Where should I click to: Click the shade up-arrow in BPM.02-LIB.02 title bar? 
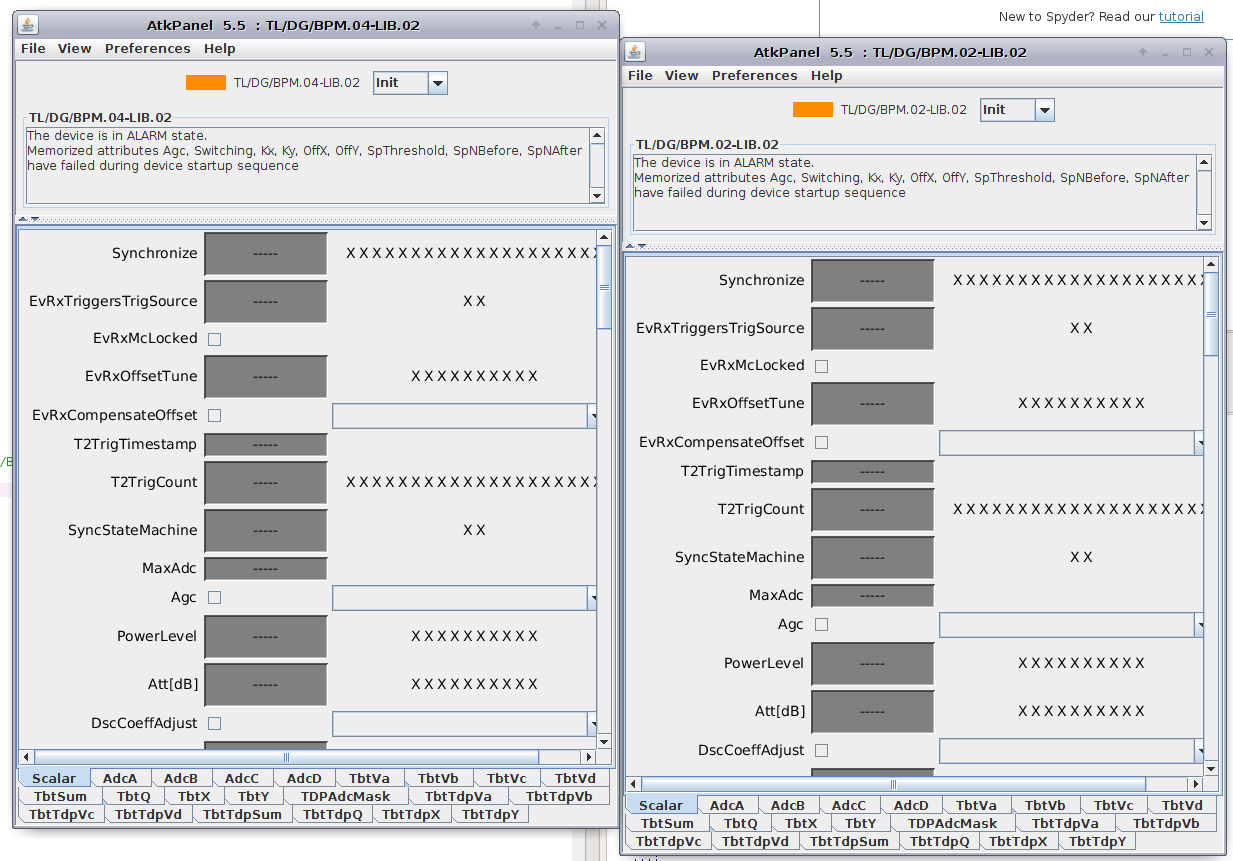1143,52
